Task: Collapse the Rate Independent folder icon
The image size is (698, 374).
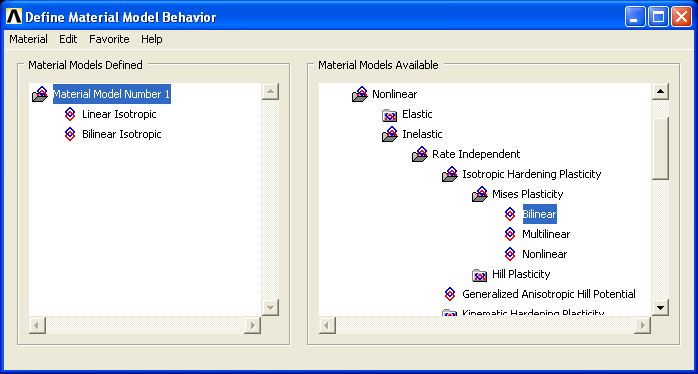Action: click(x=420, y=154)
